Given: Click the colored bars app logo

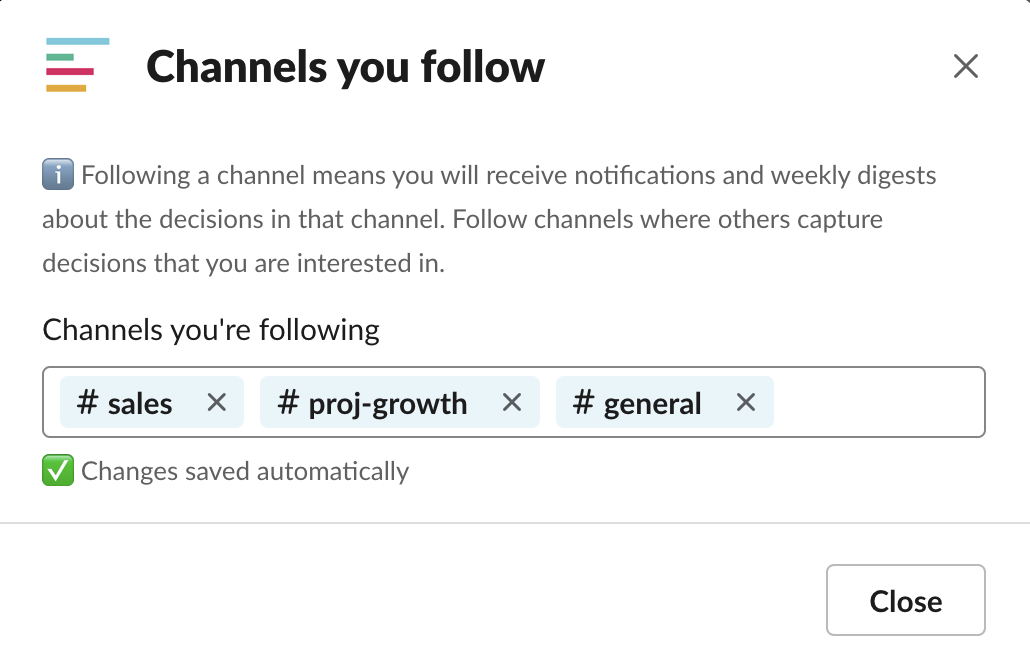Looking at the screenshot, I should [x=76, y=65].
